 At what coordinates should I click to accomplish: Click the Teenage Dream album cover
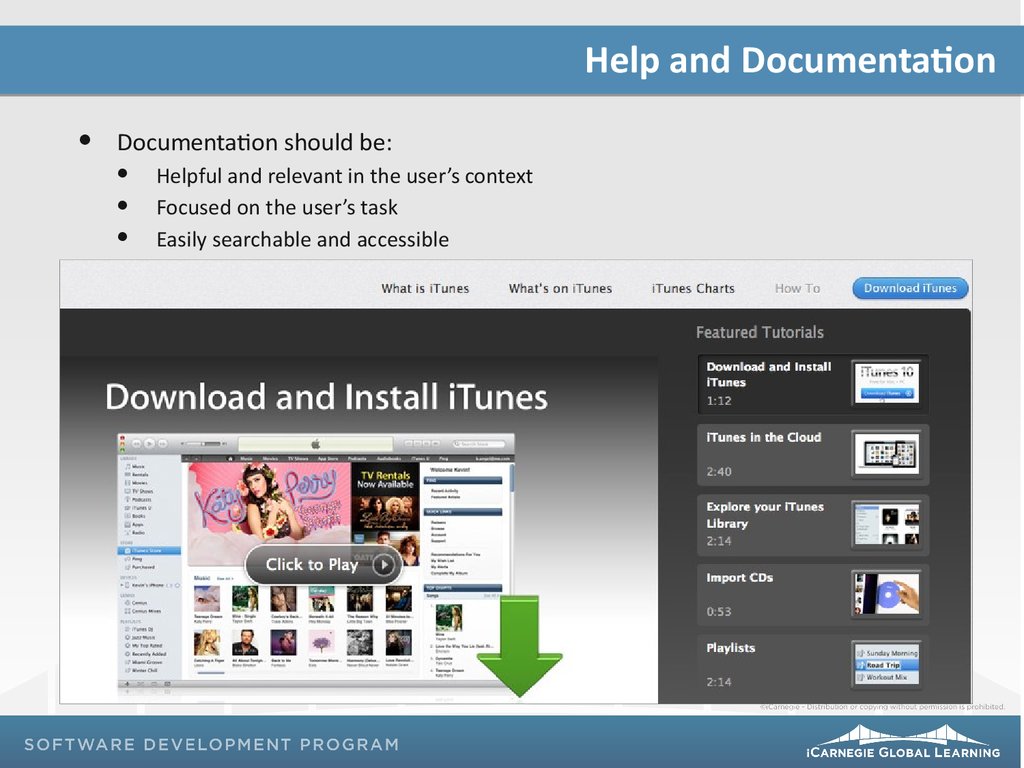207,598
